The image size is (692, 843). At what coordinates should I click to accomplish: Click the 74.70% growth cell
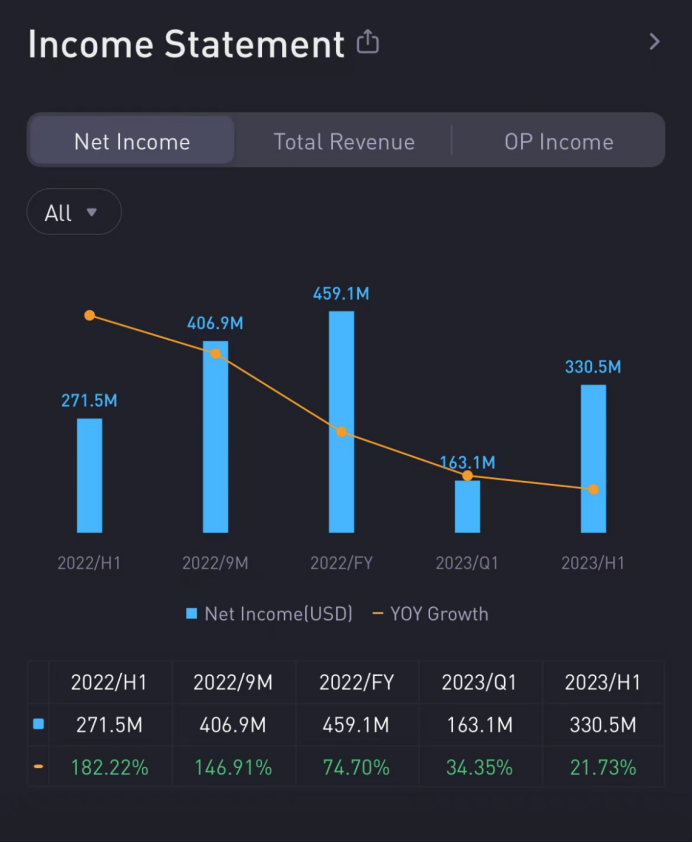tap(356, 767)
